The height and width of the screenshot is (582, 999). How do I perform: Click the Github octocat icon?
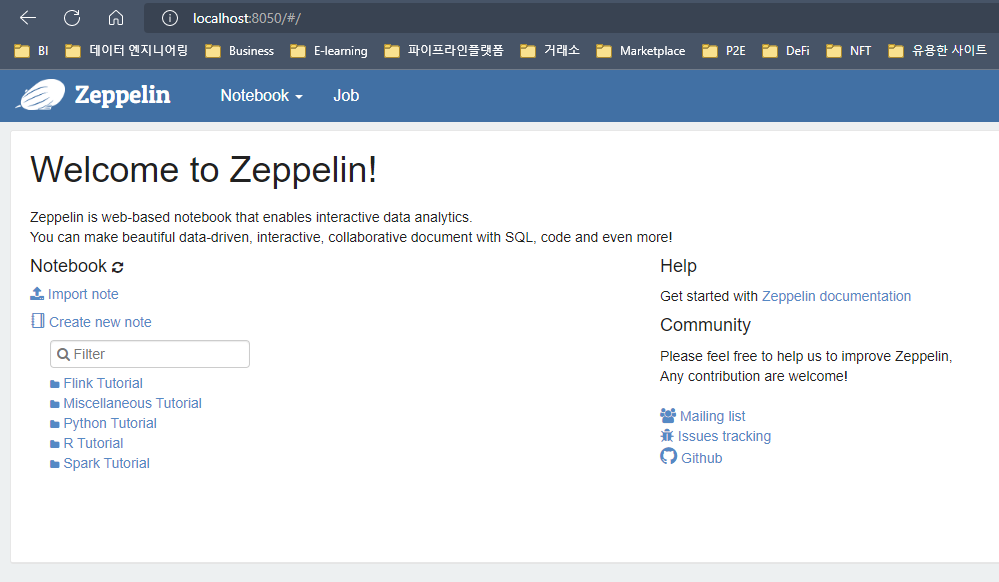pyautogui.click(x=668, y=456)
